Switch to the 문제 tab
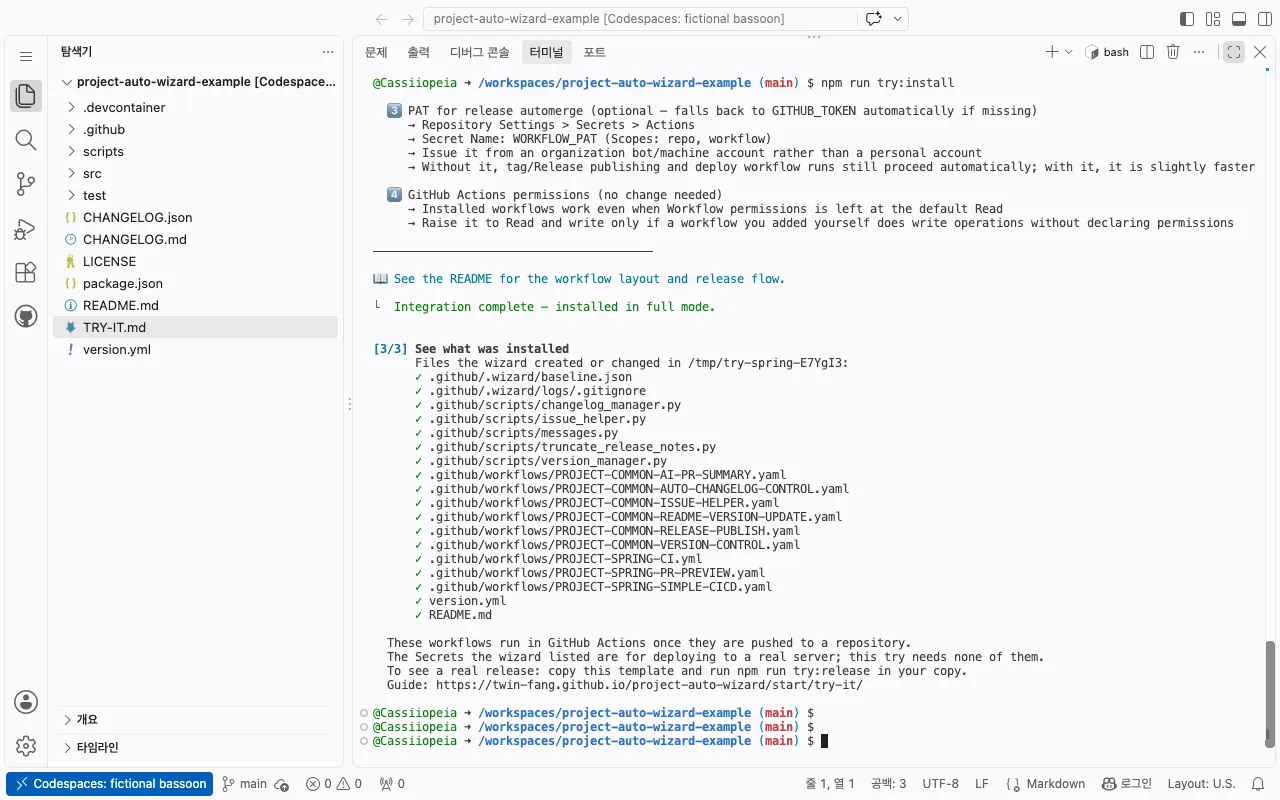 tap(376, 52)
